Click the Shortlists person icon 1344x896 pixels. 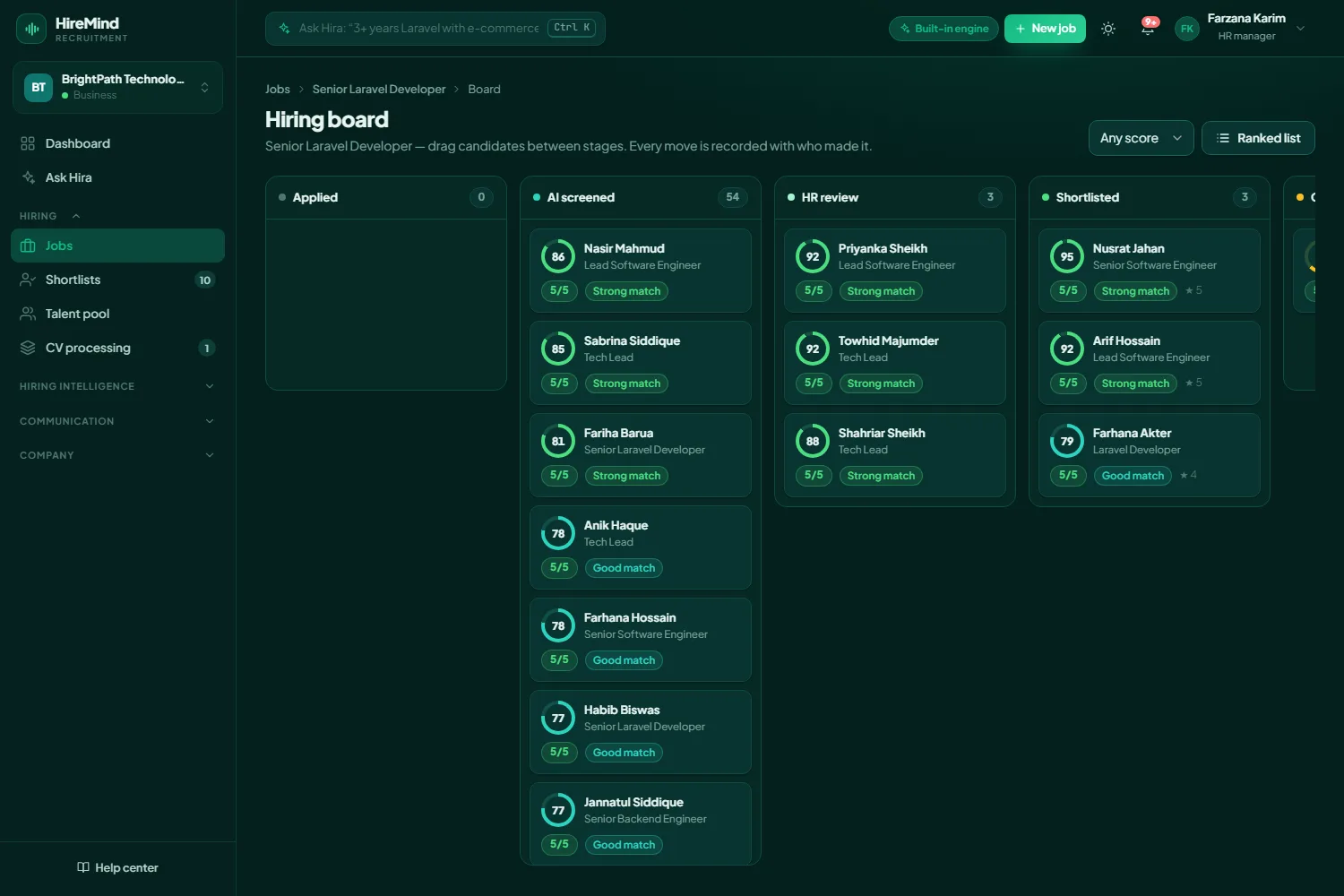28,280
